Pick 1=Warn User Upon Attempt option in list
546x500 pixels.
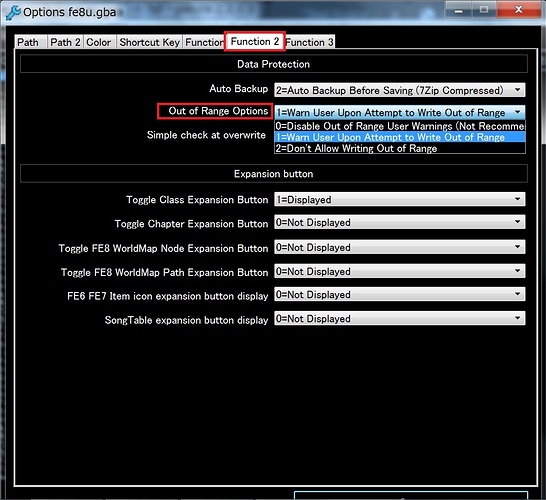[400, 137]
